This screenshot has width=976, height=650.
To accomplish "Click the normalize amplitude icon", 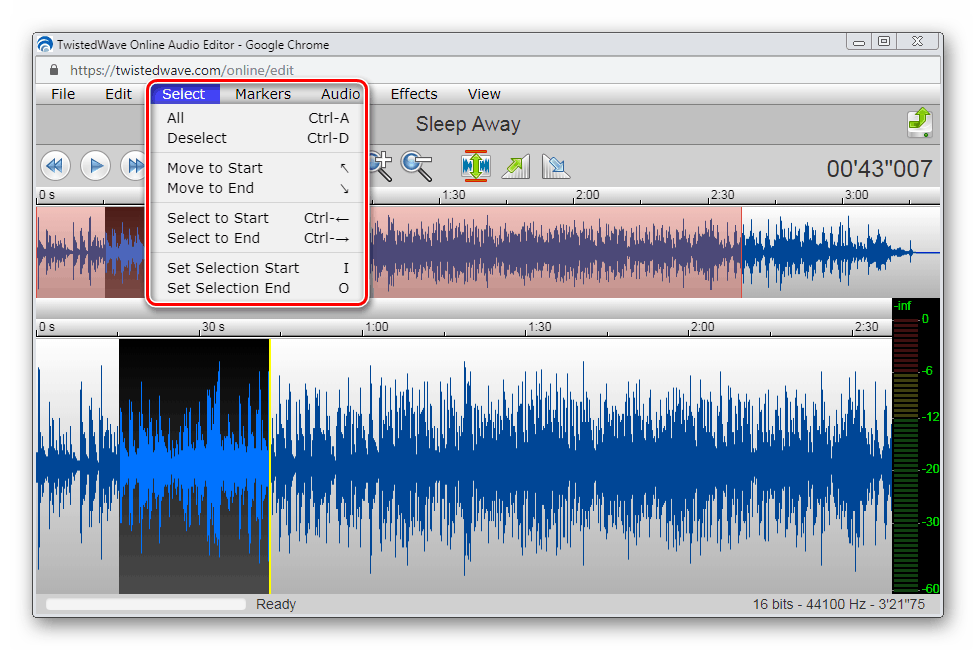I will point(476,165).
